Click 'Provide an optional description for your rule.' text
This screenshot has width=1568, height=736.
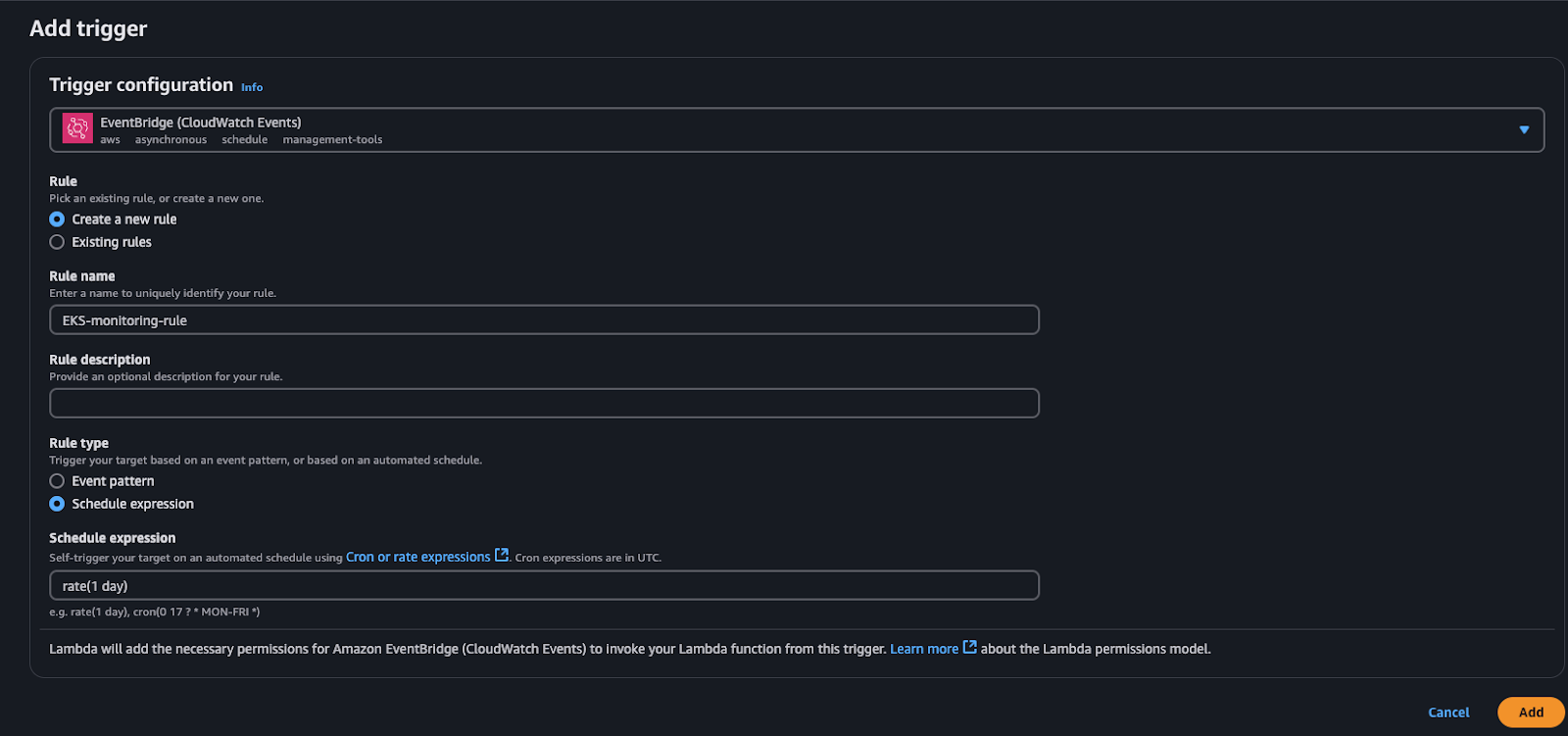(x=166, y=376)
